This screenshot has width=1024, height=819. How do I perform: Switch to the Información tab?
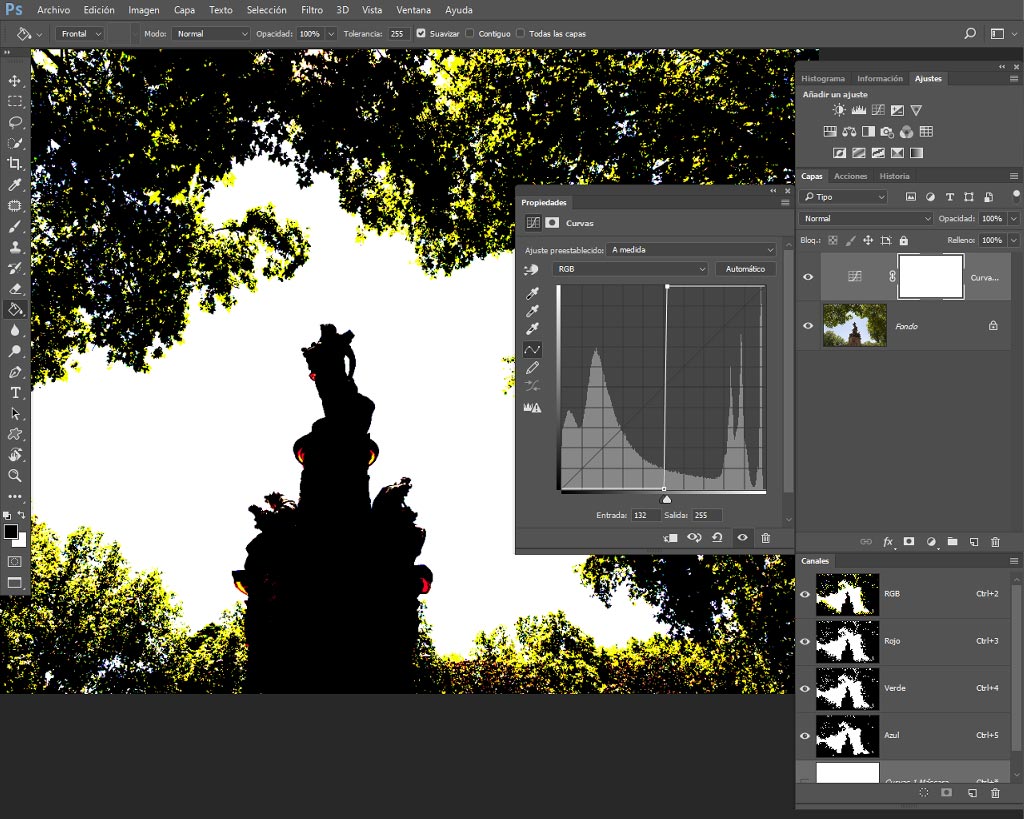pos(880,78)
